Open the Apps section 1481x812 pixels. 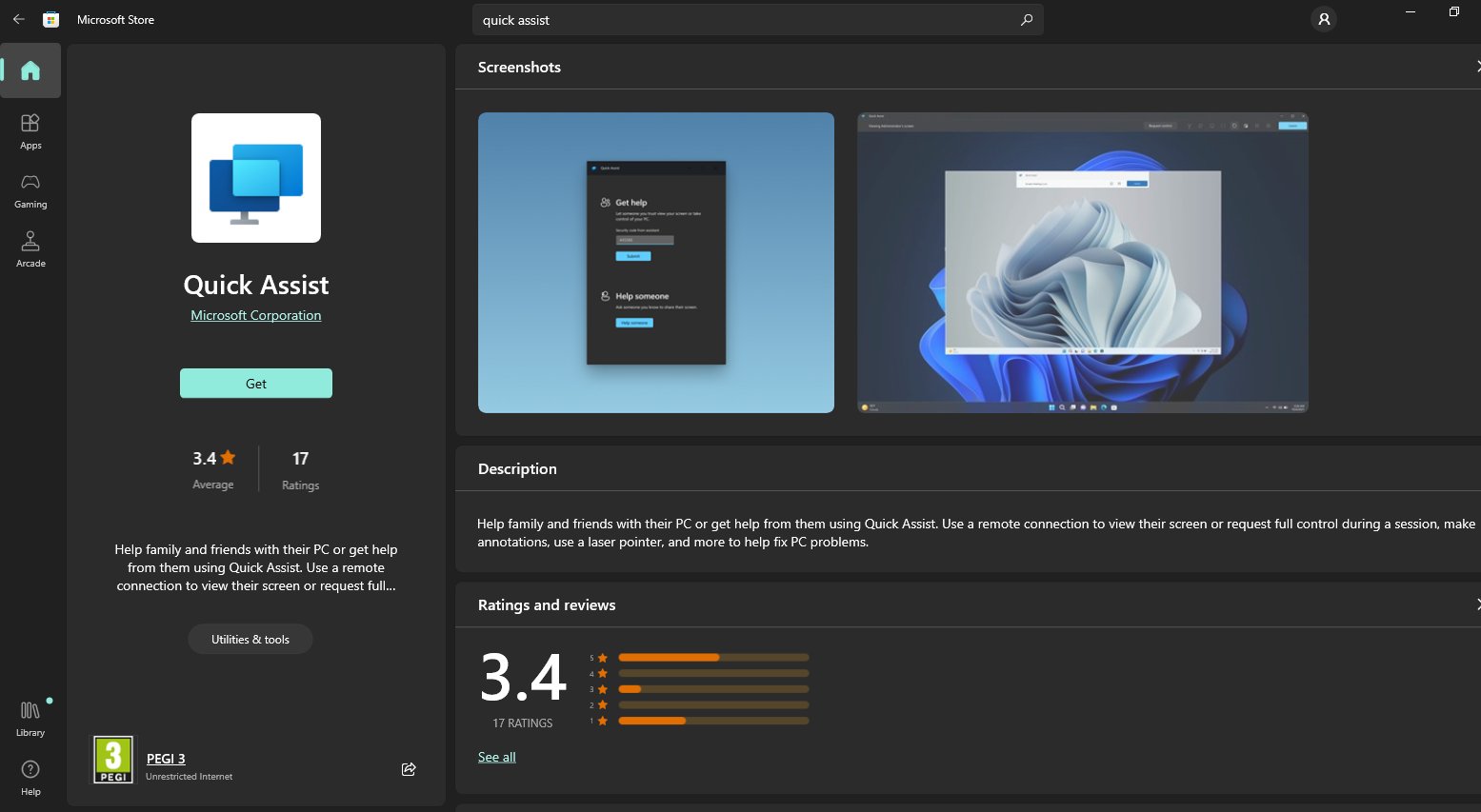click(30, 131)
